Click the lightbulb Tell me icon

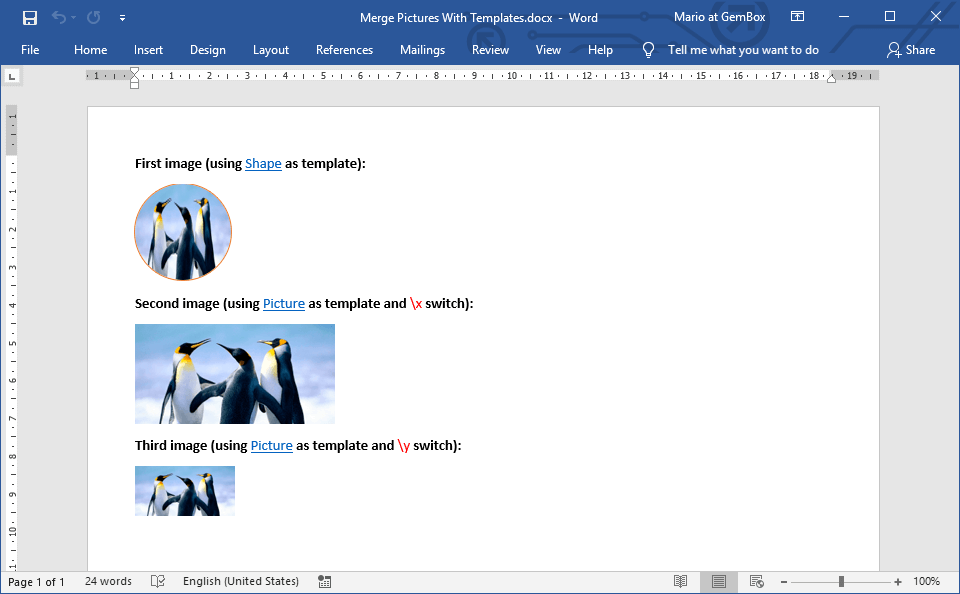click(648, 50)
